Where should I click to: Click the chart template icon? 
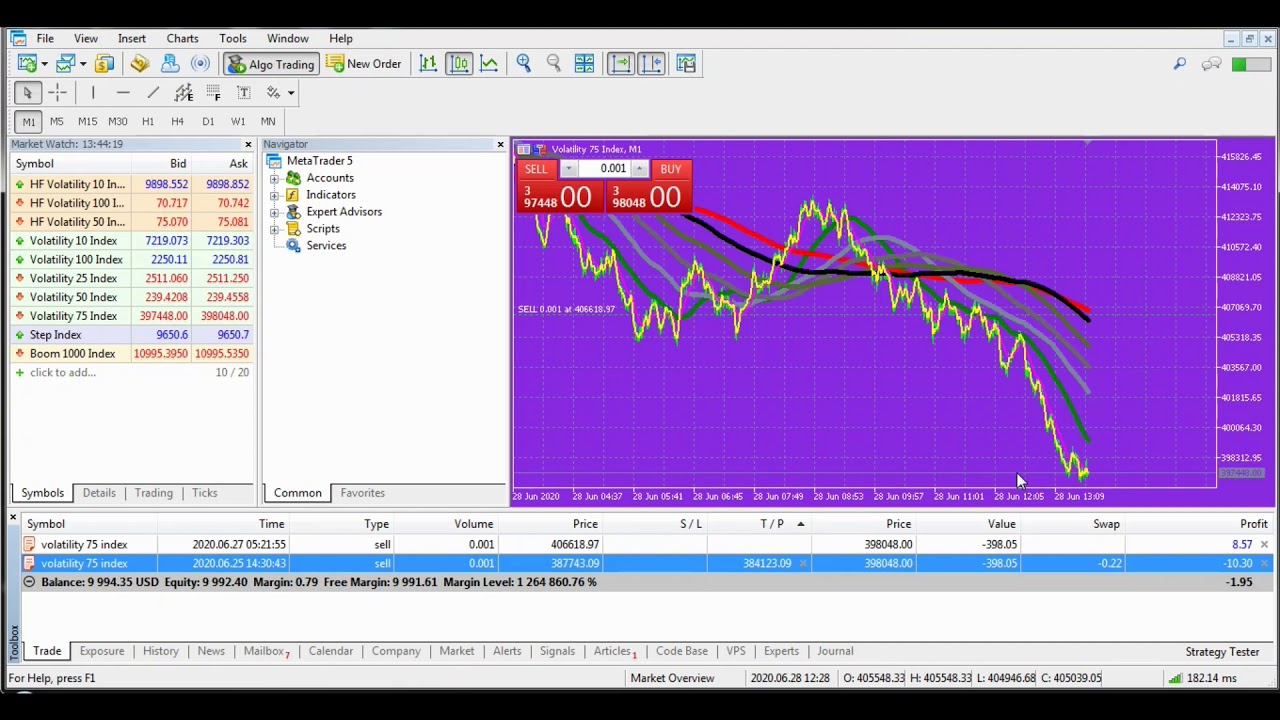686,64
